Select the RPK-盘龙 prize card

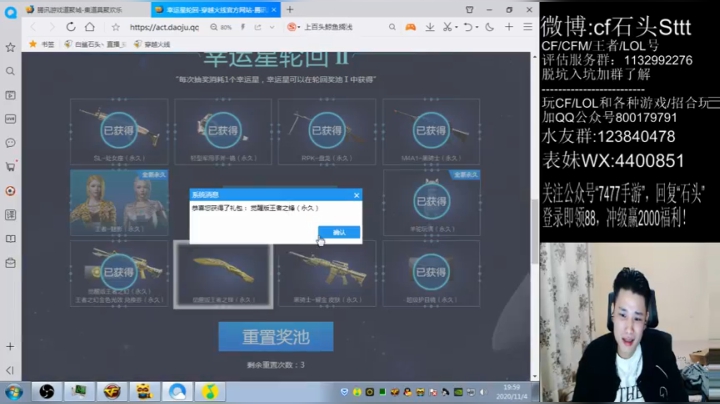(x=327, y=132)
